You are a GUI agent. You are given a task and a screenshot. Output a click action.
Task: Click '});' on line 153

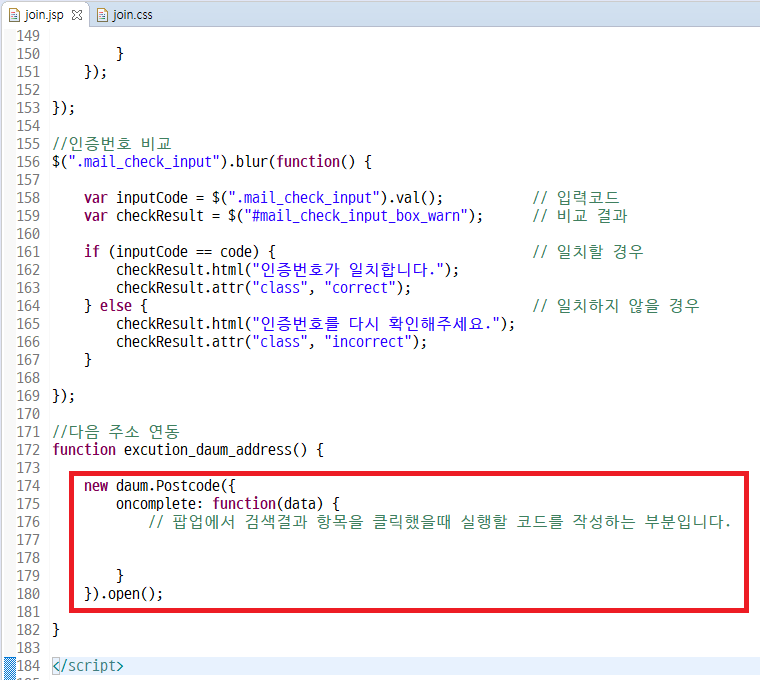pyautogui.click(x=63, y=108)
